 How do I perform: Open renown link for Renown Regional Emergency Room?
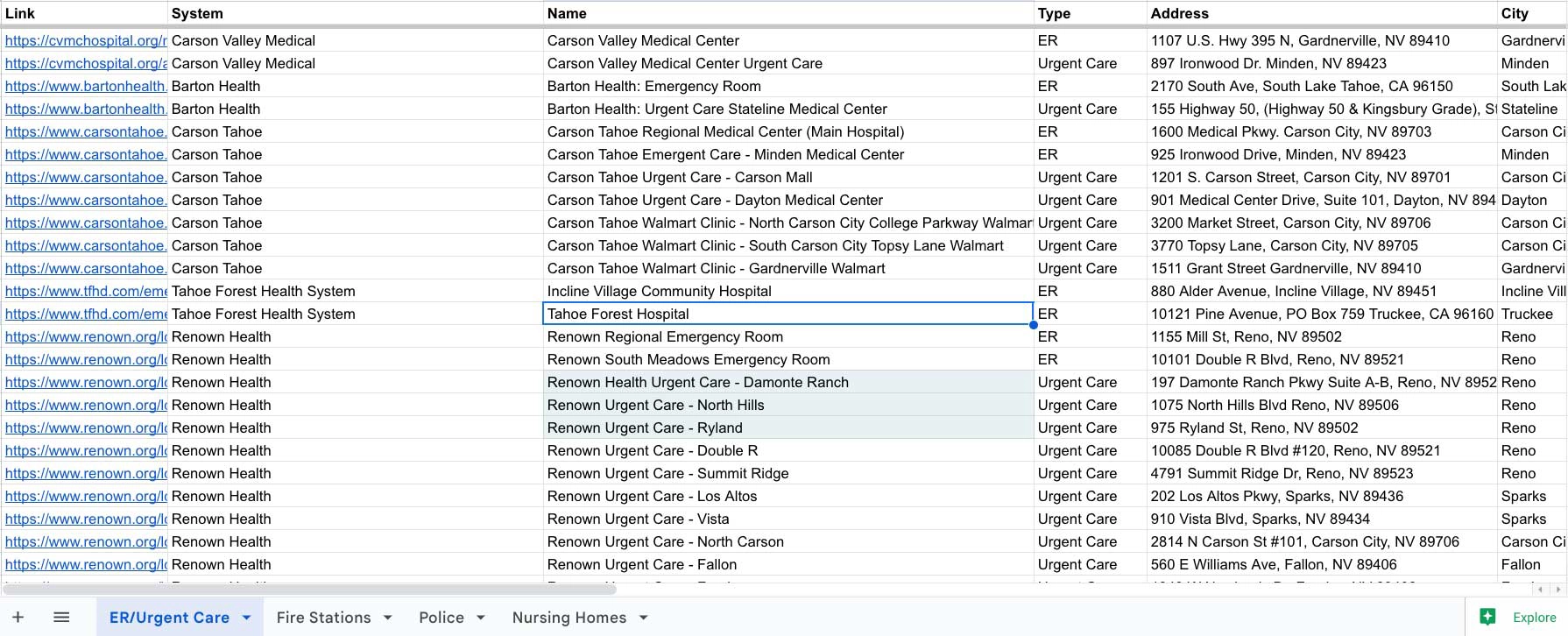(86, 336)
